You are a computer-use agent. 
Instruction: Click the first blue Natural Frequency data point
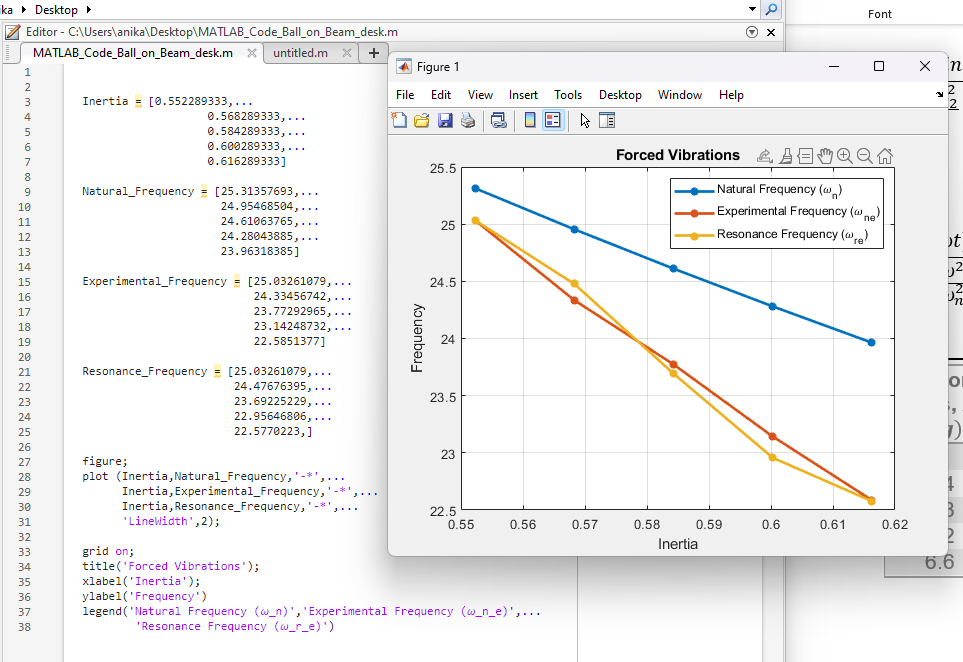[475, 189]
